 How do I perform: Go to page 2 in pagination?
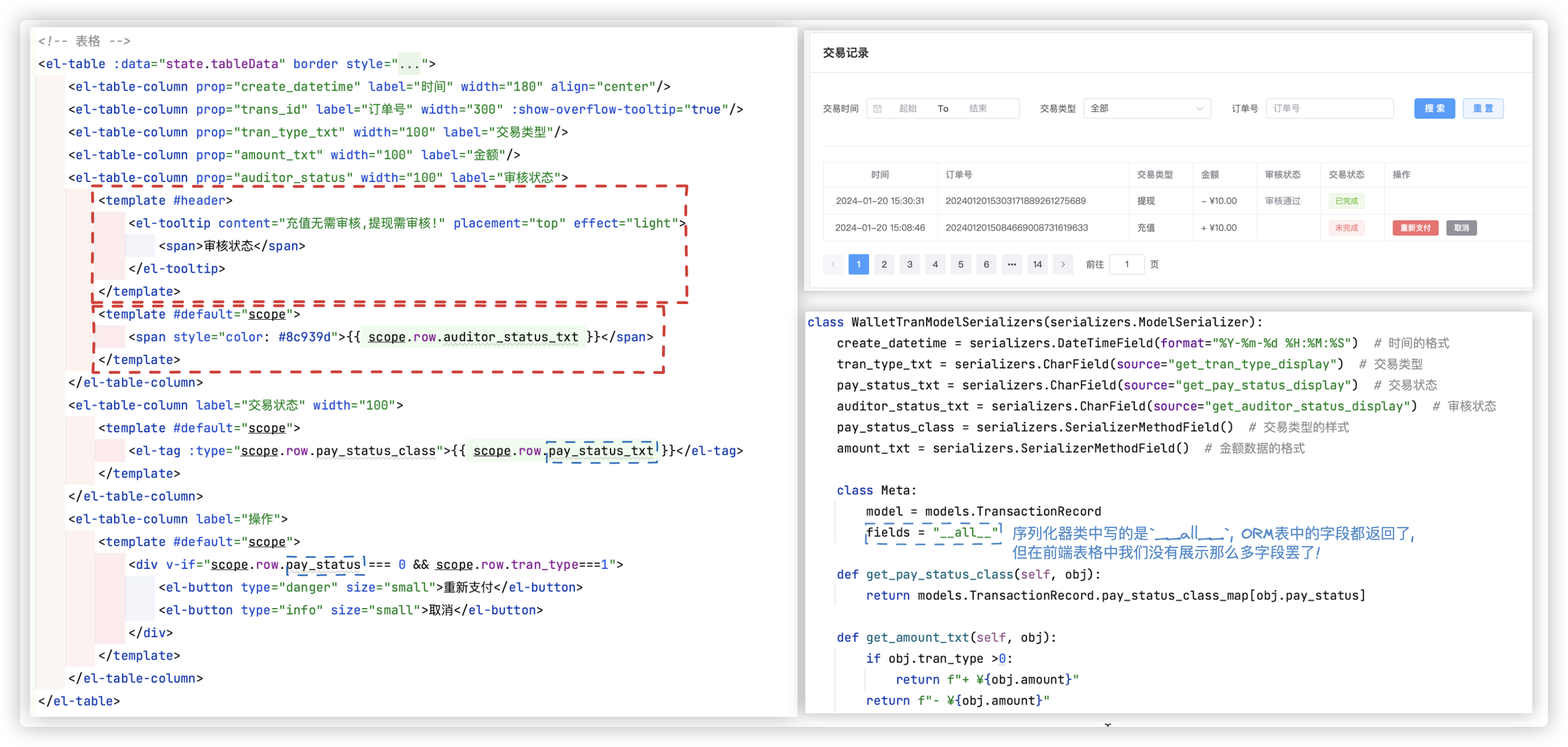point(884,264)
